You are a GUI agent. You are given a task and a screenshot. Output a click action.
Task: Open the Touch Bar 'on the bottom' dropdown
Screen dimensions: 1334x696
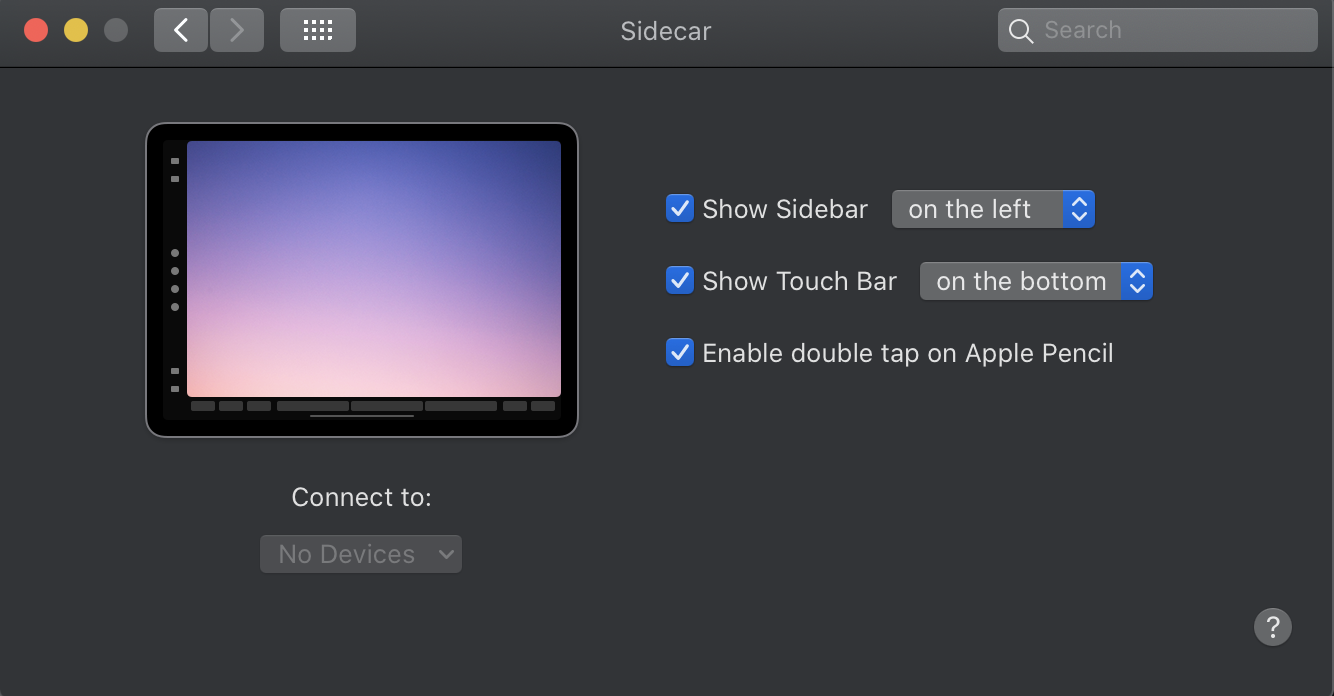pos(1036,281)
